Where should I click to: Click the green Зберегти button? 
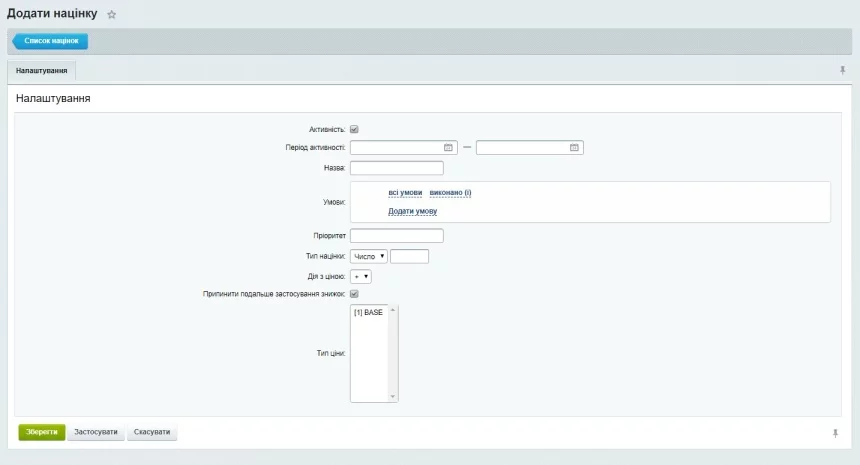click(42, 433)
